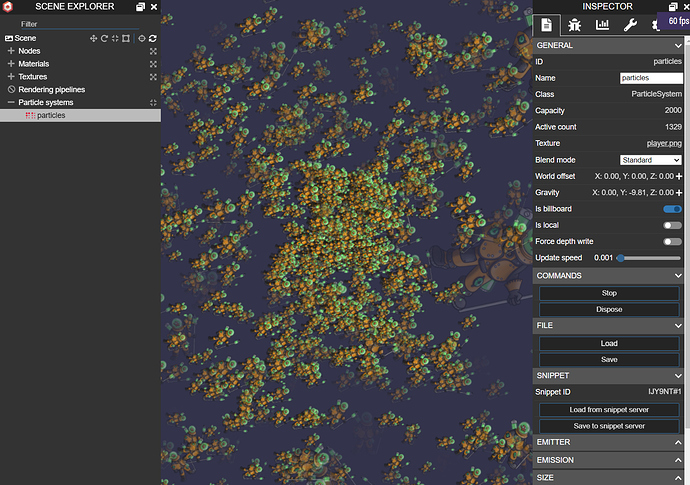
Task: Click the refresh icon in Scene row
Action: pyautogui.click(x=153, y=38)
